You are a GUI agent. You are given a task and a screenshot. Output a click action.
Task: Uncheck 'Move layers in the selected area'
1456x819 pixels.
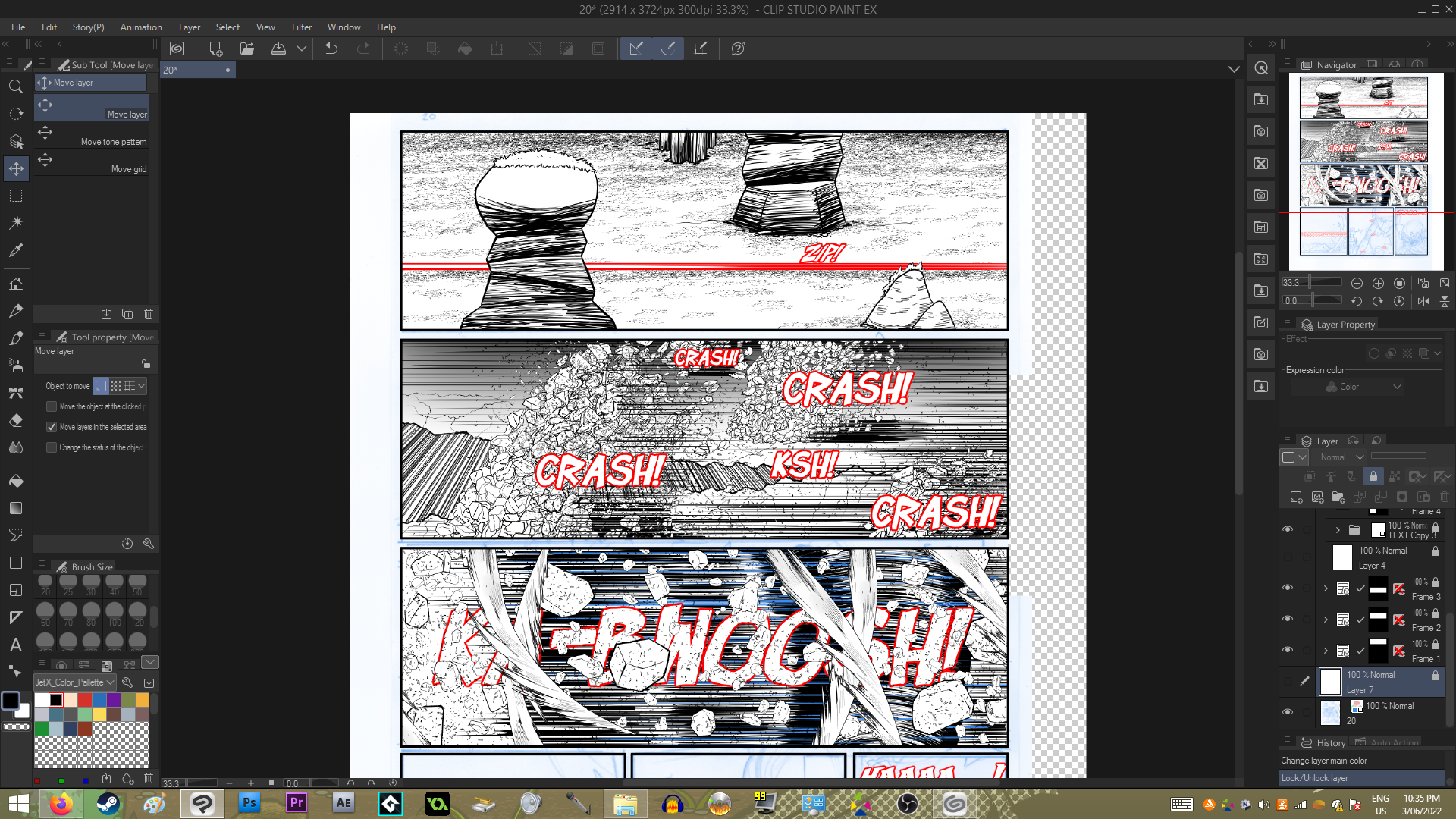coord(52,427)
